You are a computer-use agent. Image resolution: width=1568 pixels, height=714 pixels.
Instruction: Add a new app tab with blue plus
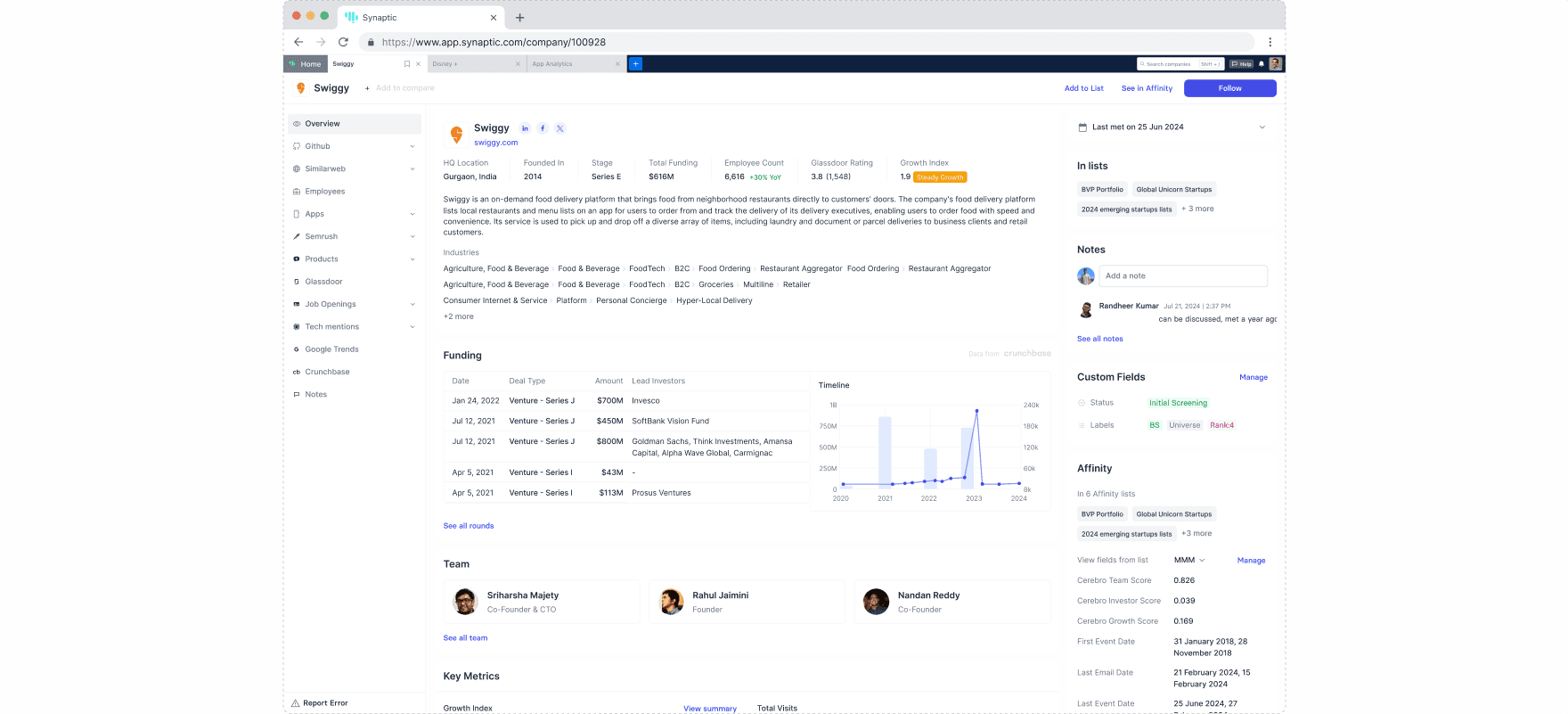[x=636, y=64]
